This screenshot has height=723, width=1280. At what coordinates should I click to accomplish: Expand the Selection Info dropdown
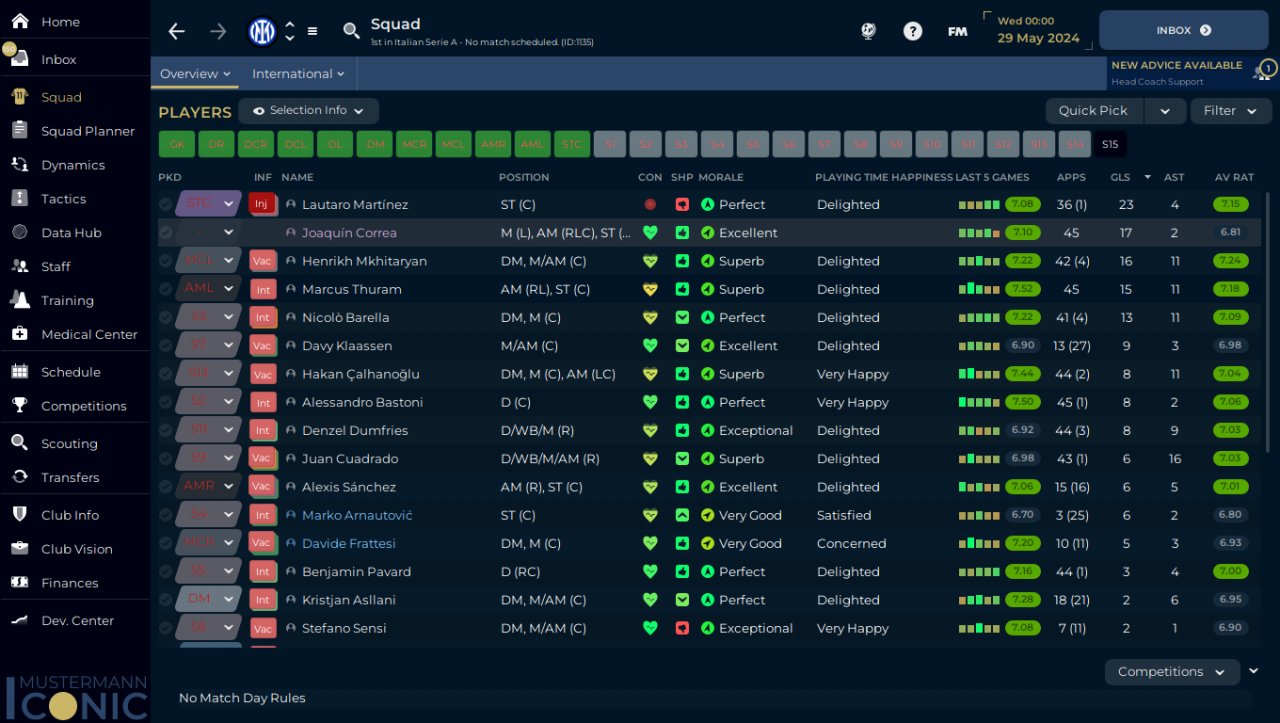[x=308, y=111]
